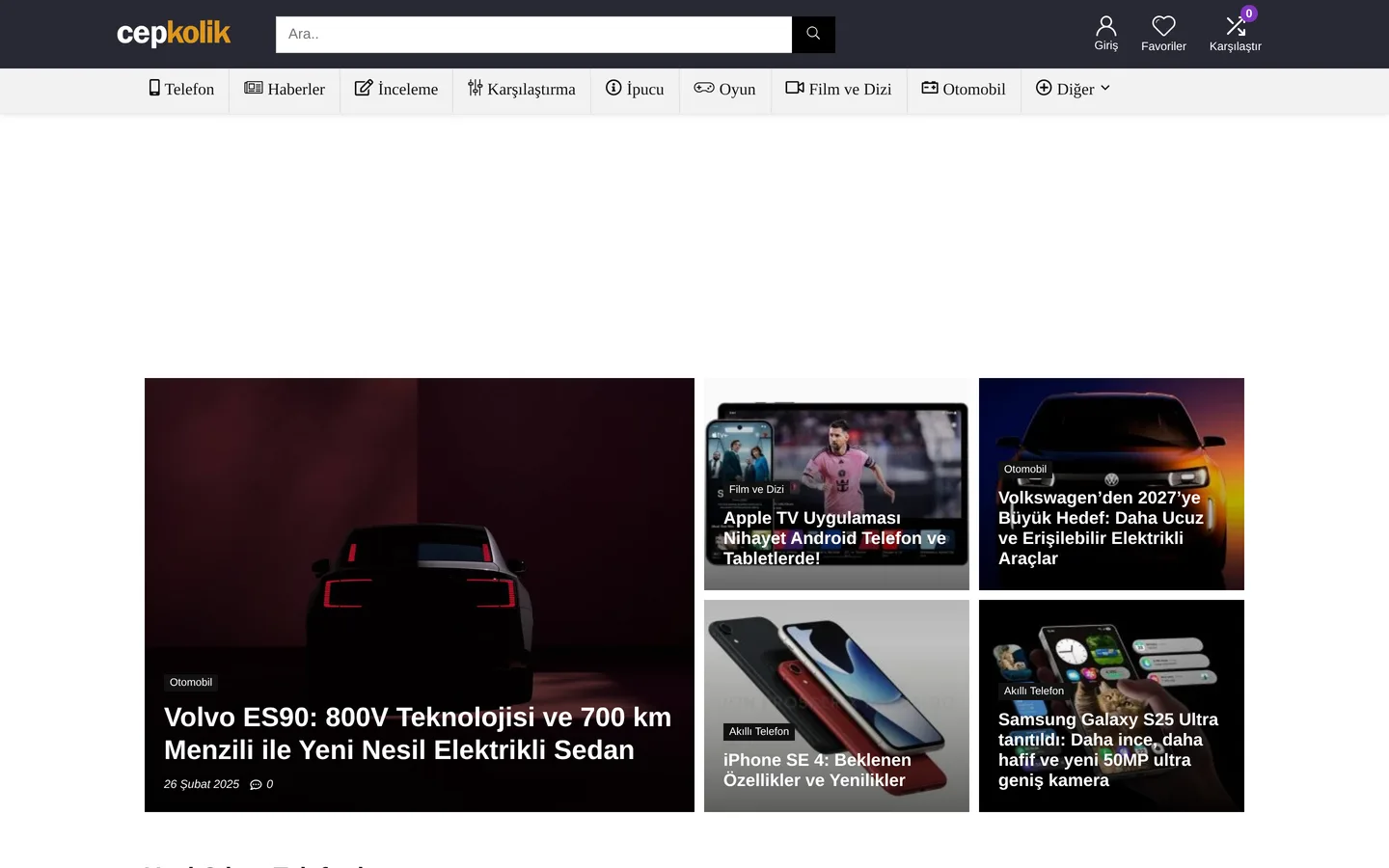Open the Oyun menu item
Screen dimensions: 1389x868
pyautogui.click(x=725, y=89)
